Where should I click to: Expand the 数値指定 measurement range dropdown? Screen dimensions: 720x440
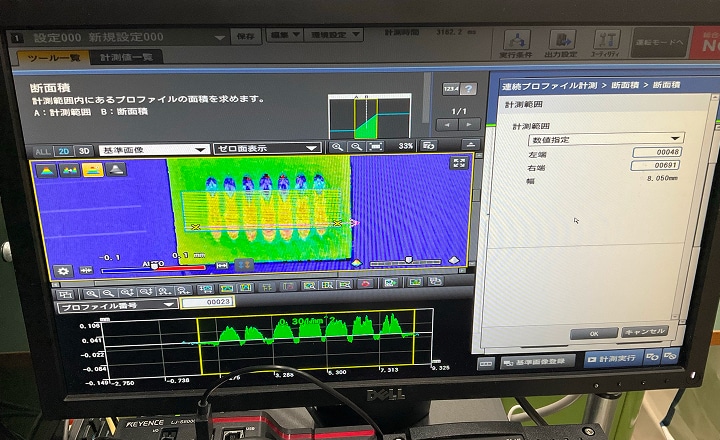(x=606, y=139)
